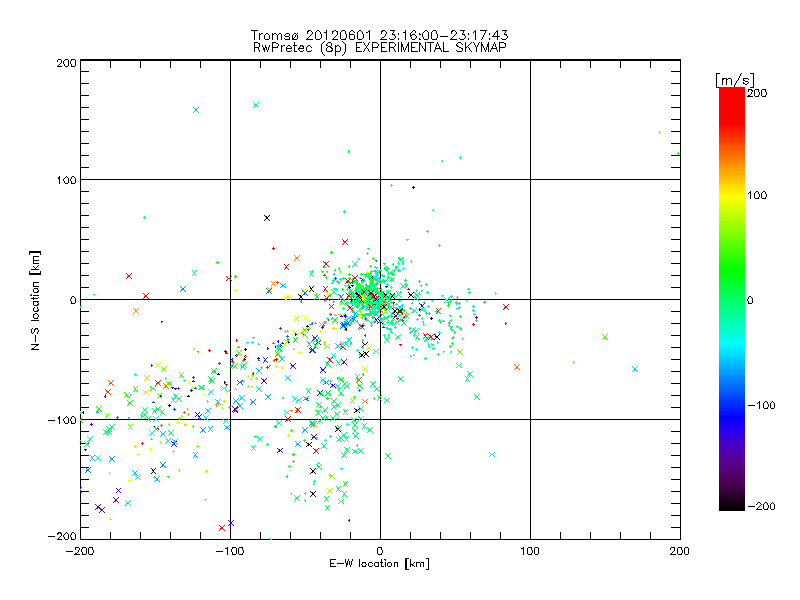Click the black cross near -75 km, 68 km
This screenshot has height=600, width=800.
point(267,218)
